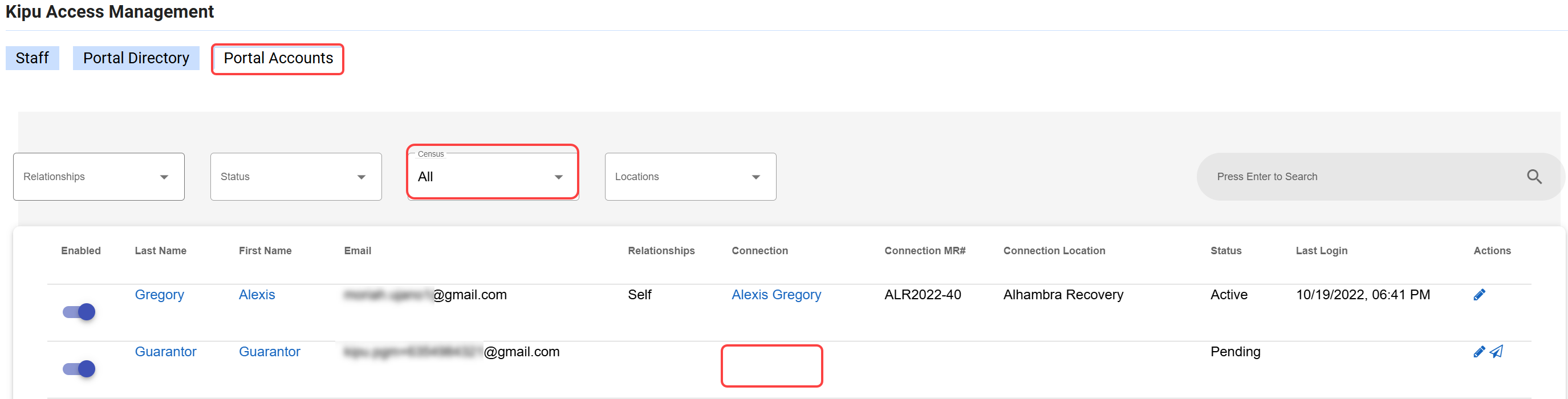Expand the Locations filter dropdown
Image resolution: width=1568 pixels, height=399 pixels.
(x=690, y=176)
